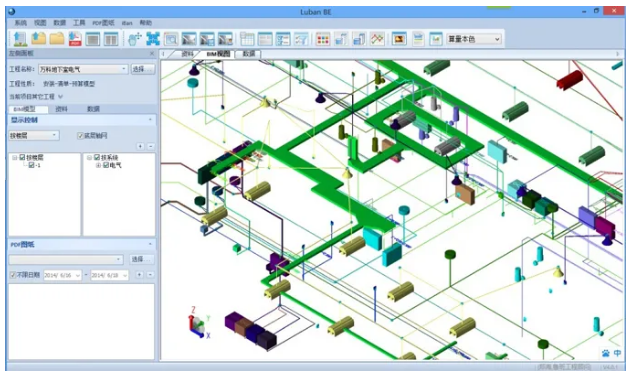Open the 工具 menu
631x374 pixels.
(79, 23)
